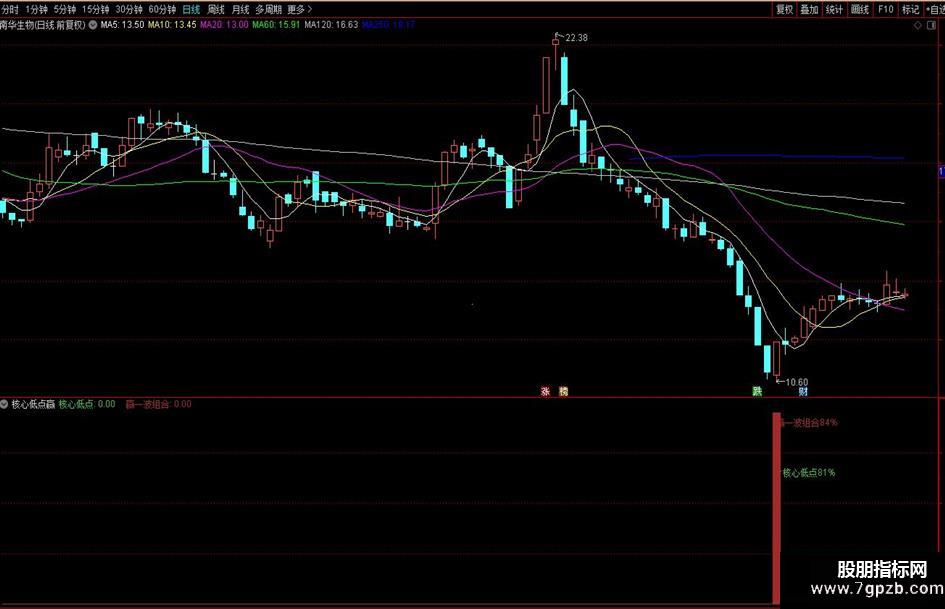Click the red 赢一波组合: 0.00 value
Viewport: 945px width, 609px height.
(x=158, y=404)
